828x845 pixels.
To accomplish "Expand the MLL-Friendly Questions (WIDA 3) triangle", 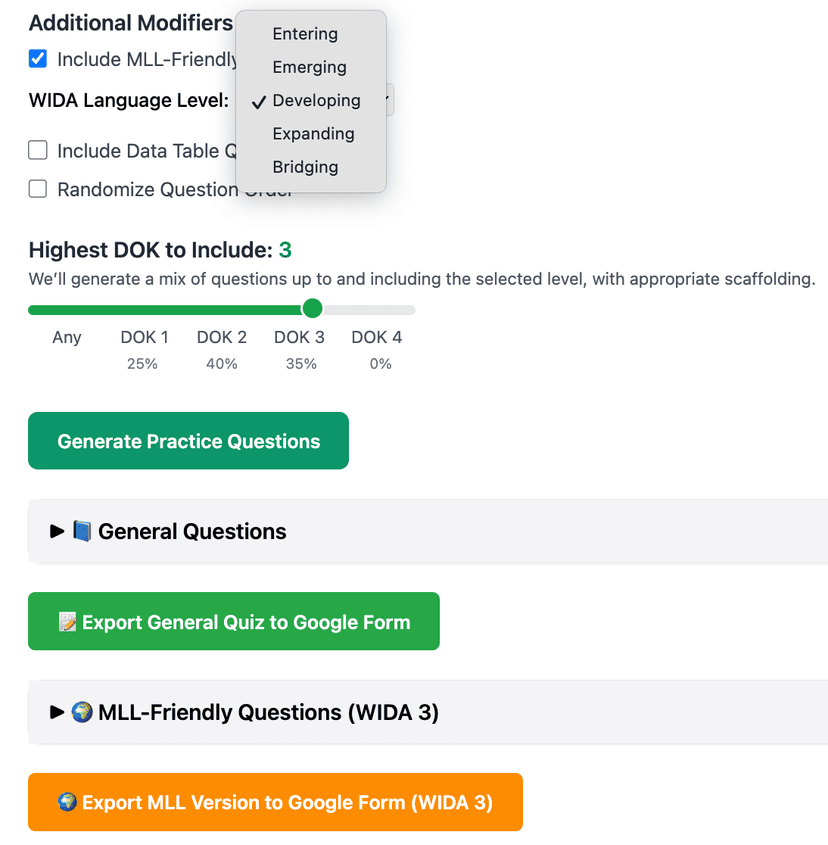I will (57, 713).
